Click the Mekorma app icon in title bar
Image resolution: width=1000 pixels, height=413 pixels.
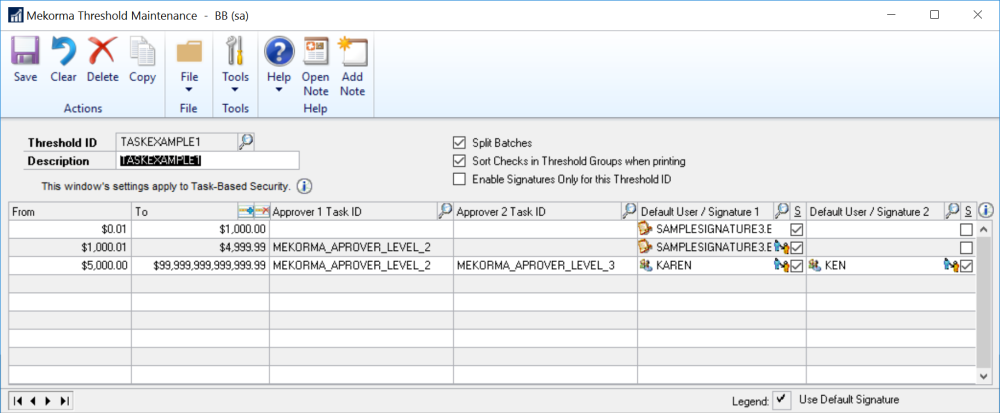coord(15,15)
